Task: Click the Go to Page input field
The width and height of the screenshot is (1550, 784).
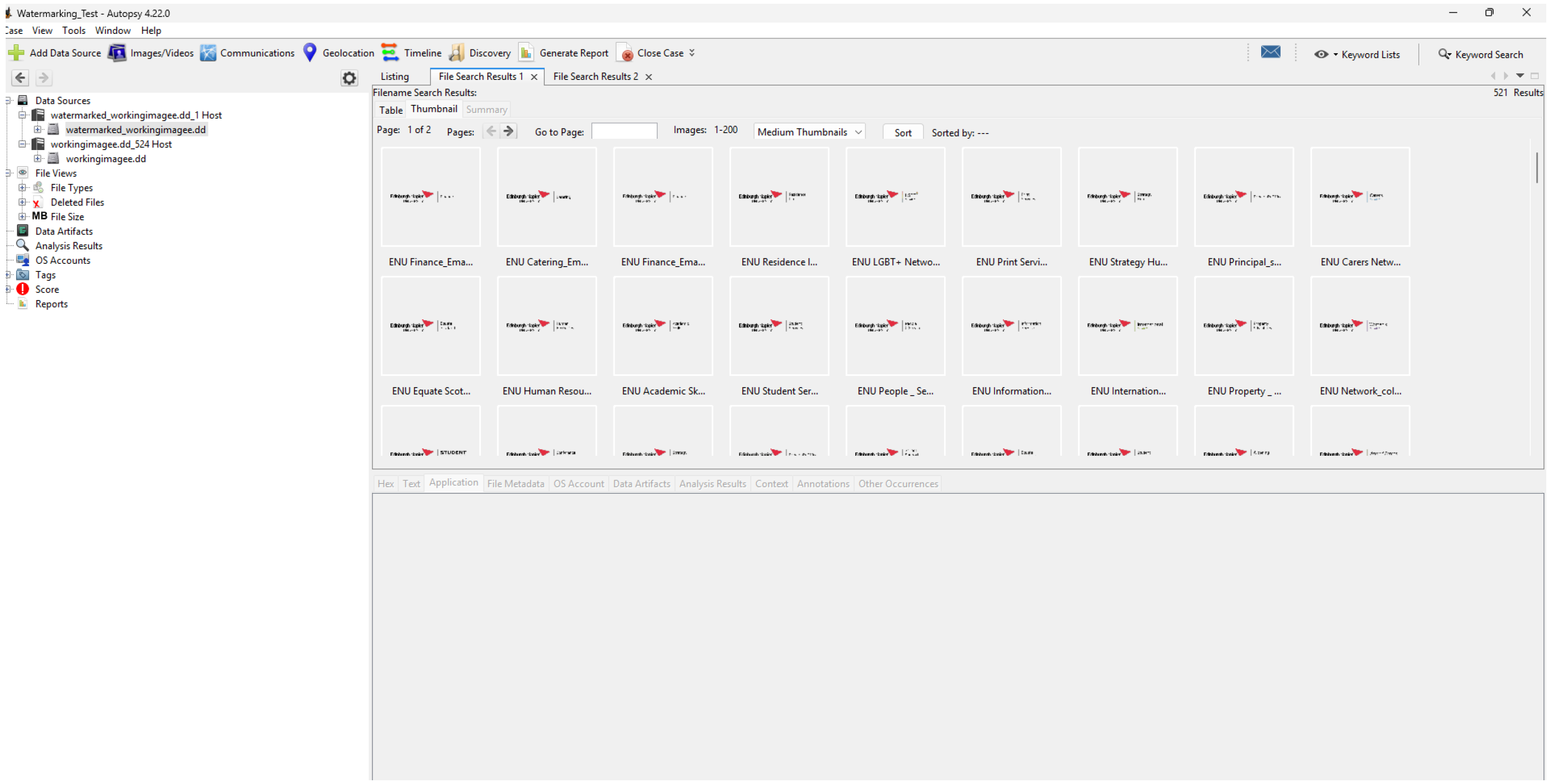Action: 624,132
